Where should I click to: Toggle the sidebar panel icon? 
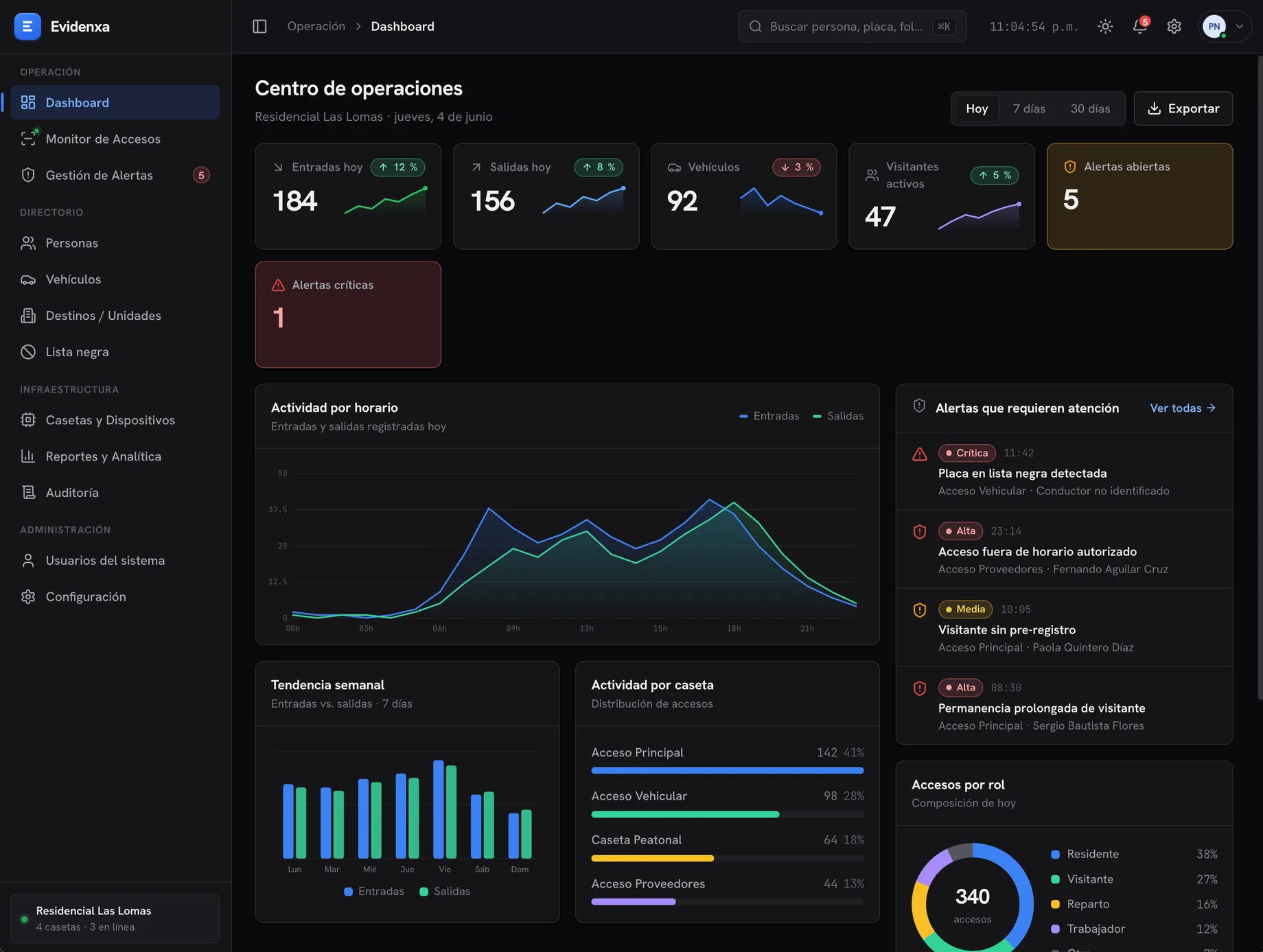coord(259,26)
